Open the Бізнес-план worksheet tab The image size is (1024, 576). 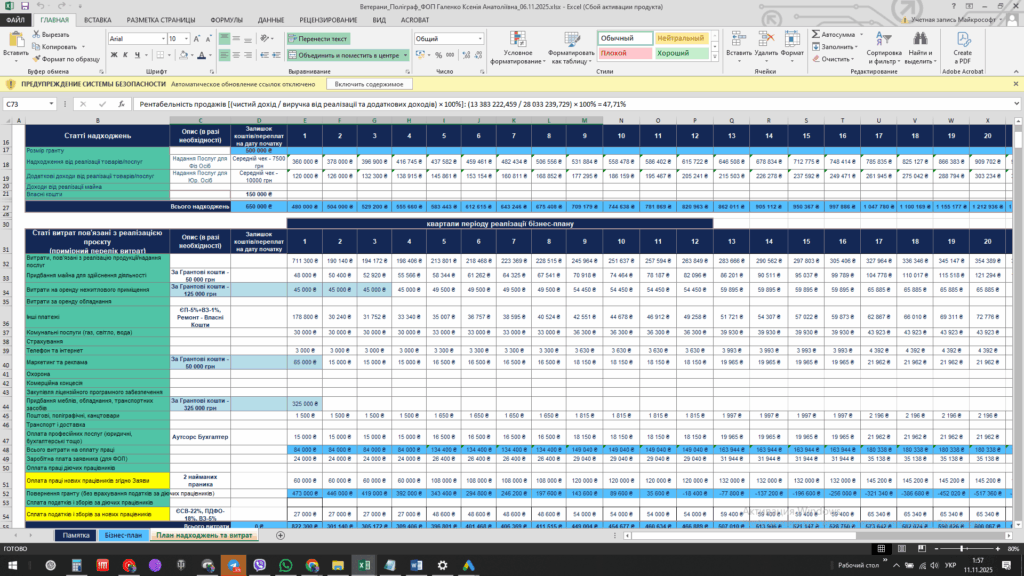123,535
